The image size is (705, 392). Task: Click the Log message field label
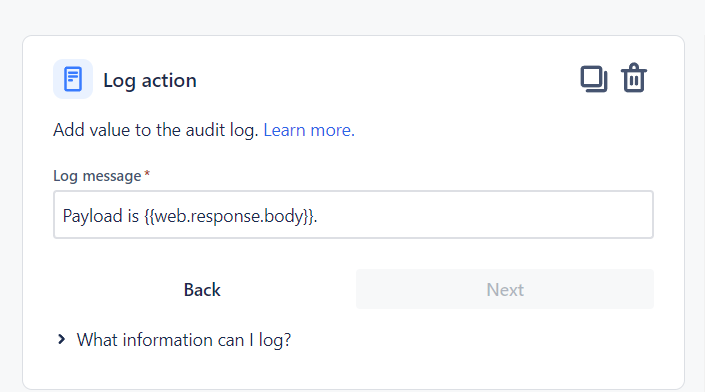tap(97, 176)
